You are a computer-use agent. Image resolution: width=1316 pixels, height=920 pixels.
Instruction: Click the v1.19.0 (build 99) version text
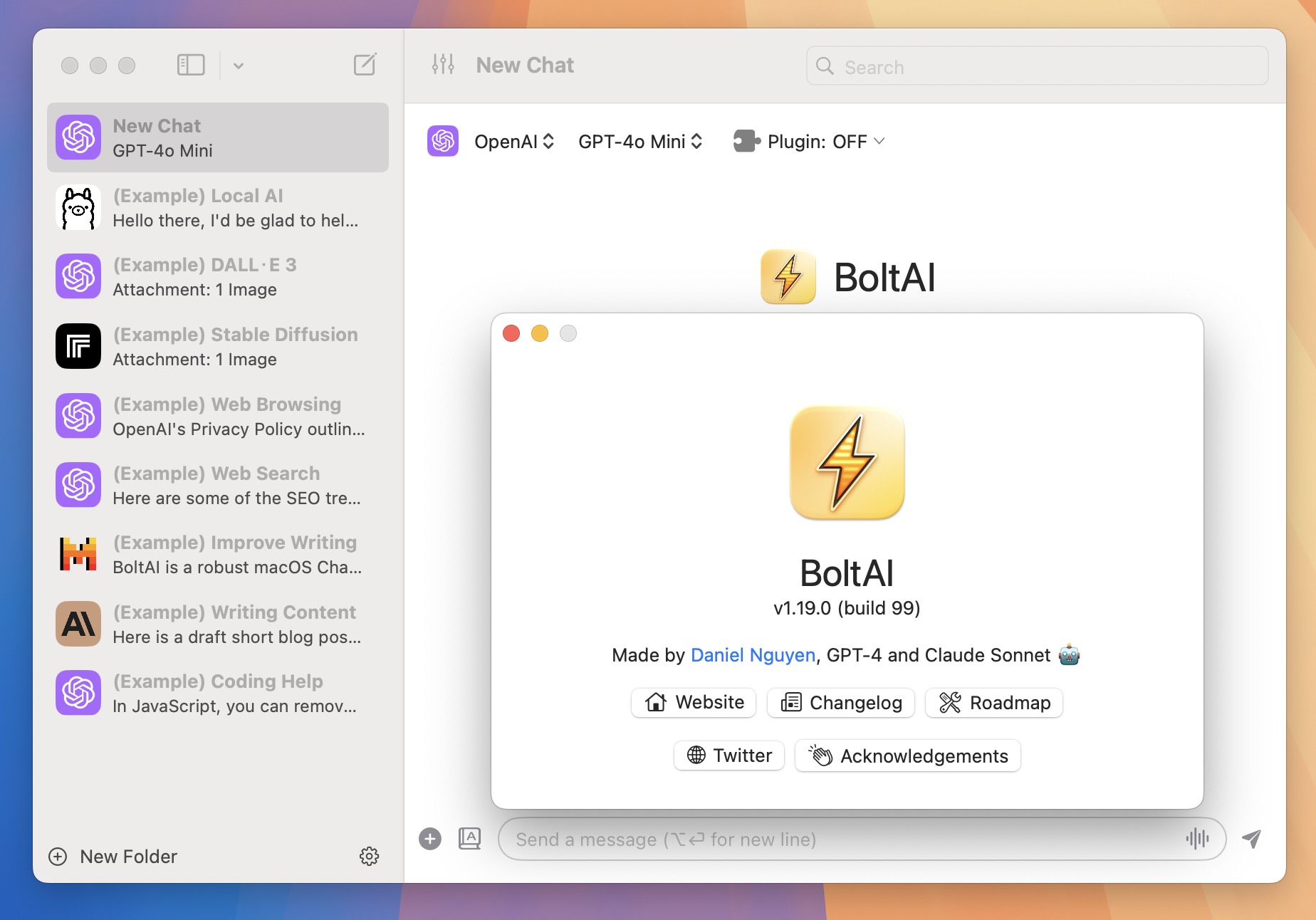[847, 608]
